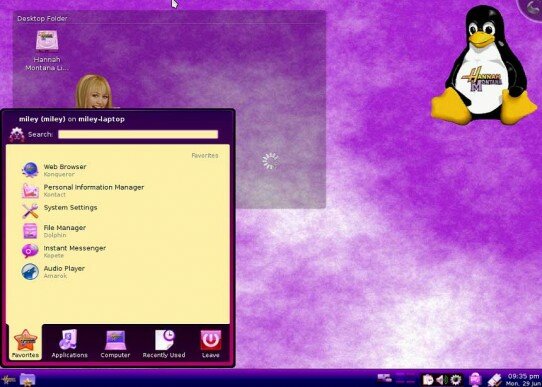Switch to the Recently Used tab
Image resolution: width=542 pixels, height=387 pixels.
(x=164, y=344)
